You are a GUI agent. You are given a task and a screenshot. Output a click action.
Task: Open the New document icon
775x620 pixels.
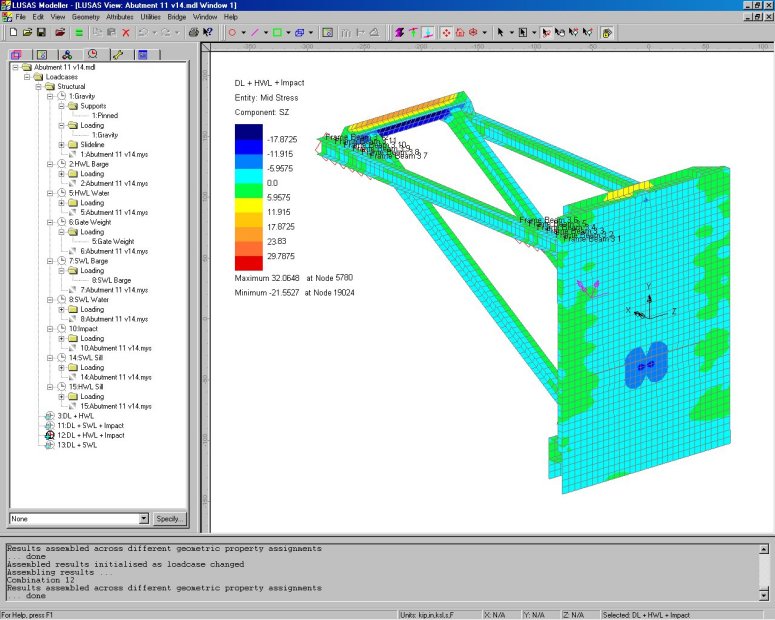pos(11,32)
